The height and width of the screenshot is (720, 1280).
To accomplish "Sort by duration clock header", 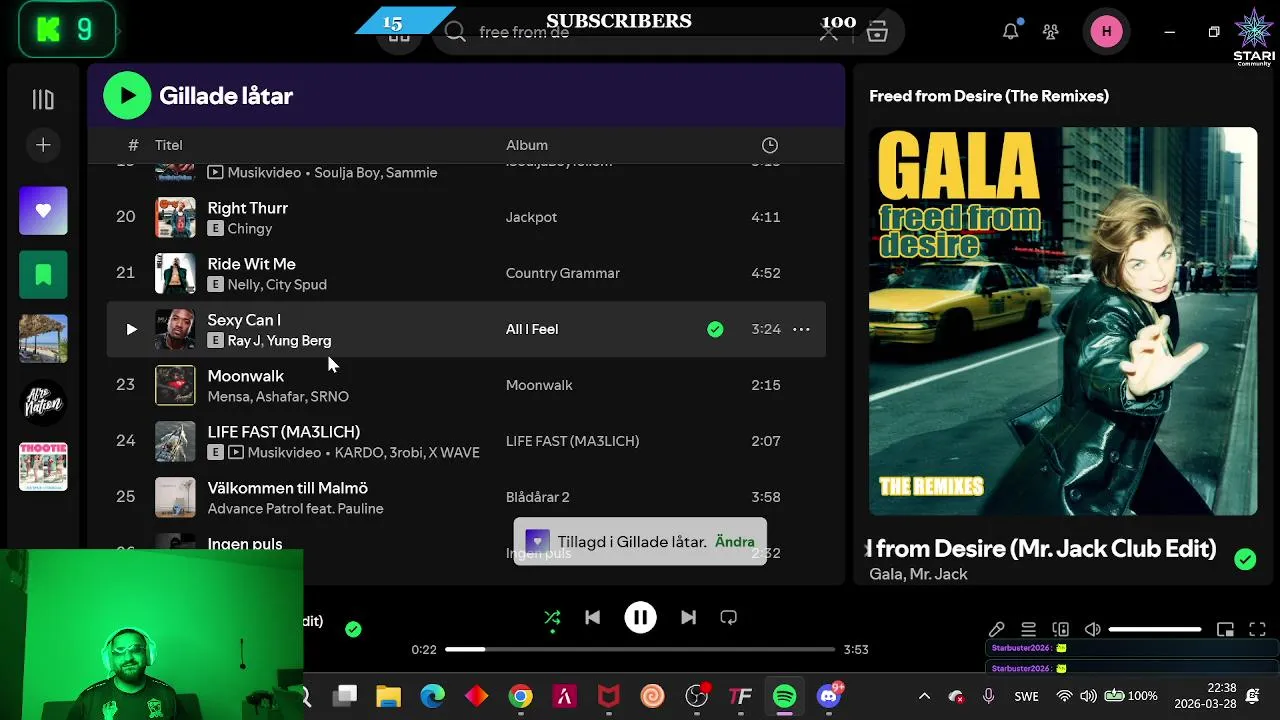I will point(770,145).
